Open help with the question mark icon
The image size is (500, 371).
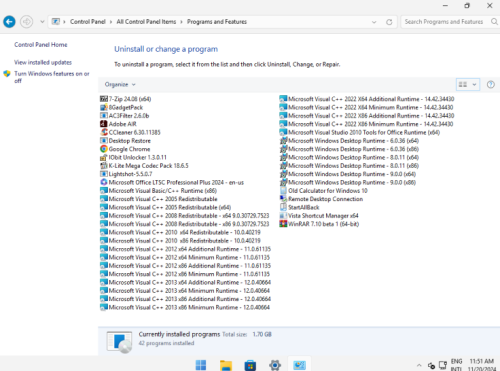click(x=491, y=85)
